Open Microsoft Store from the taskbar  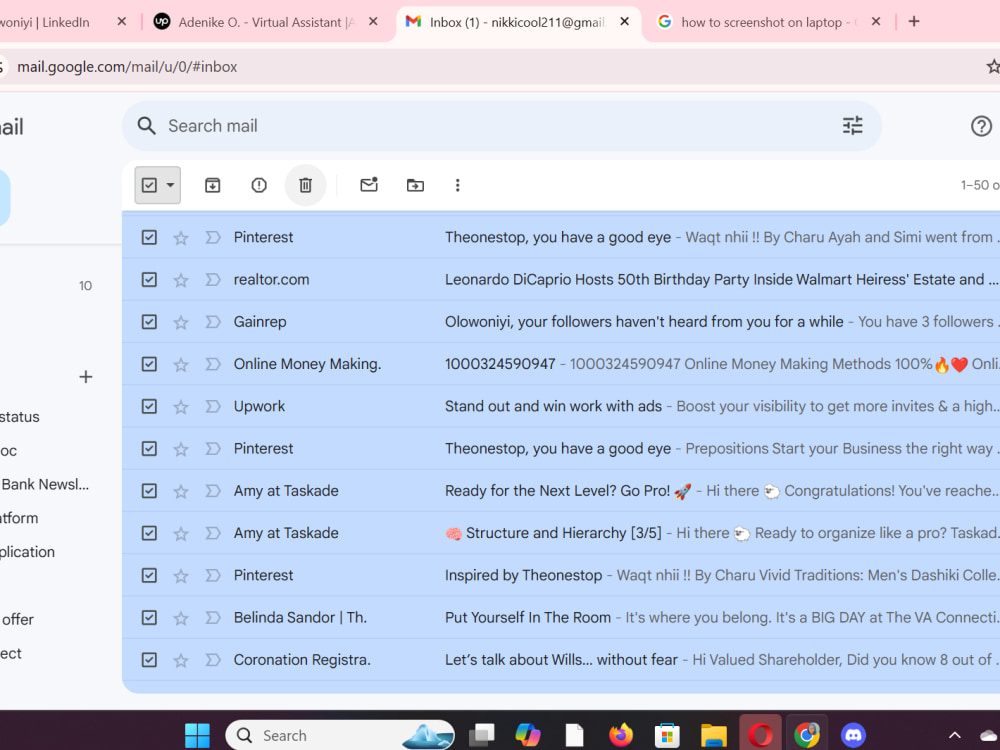coord(666,735)
